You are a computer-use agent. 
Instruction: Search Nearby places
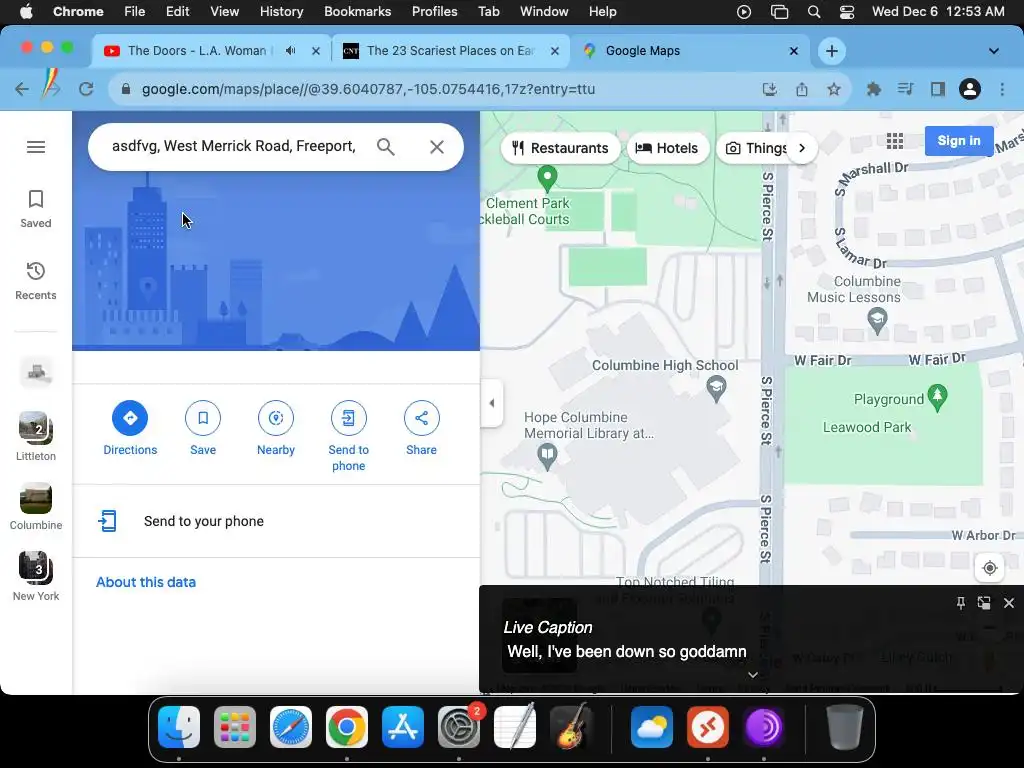(x=276, y=428)
